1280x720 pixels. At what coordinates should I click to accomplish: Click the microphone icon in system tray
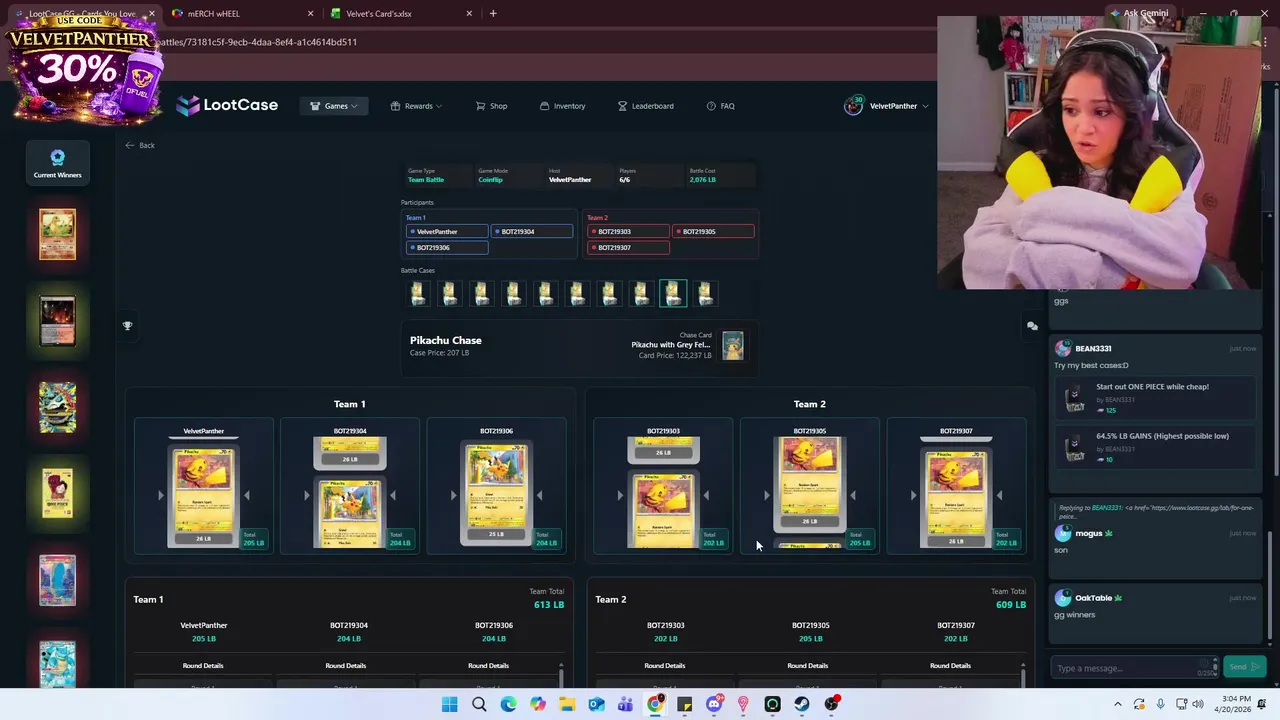(x=1160, y=704)
